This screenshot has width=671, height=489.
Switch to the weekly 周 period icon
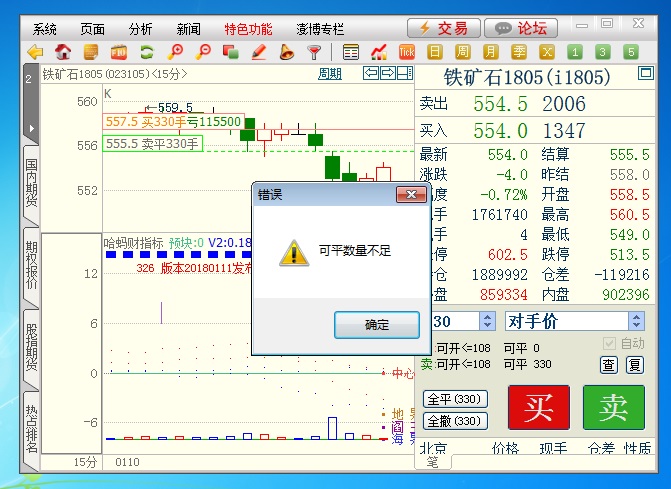(x=463, y=52)
